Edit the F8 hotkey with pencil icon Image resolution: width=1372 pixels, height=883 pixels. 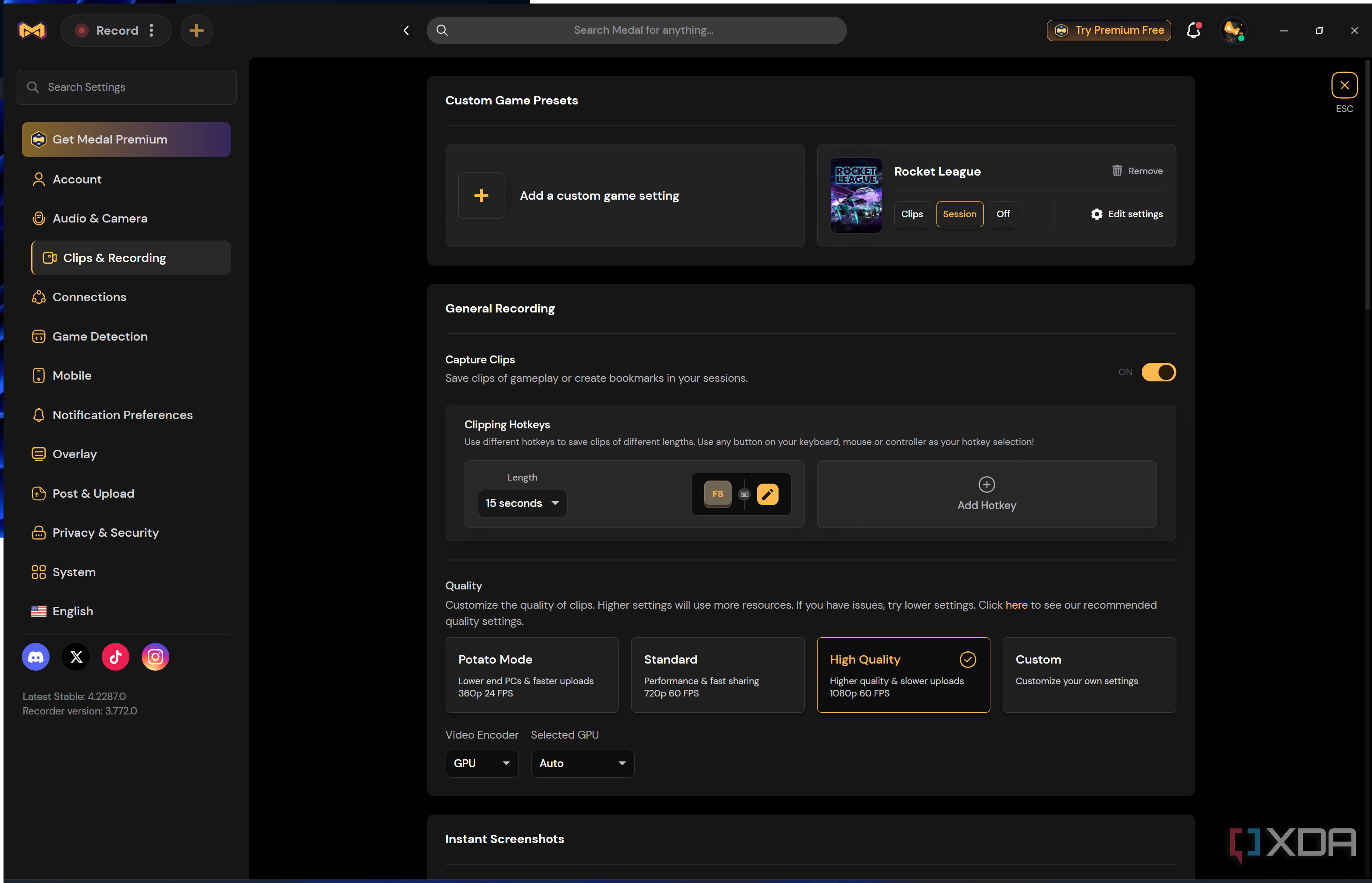tap(768, 494)
